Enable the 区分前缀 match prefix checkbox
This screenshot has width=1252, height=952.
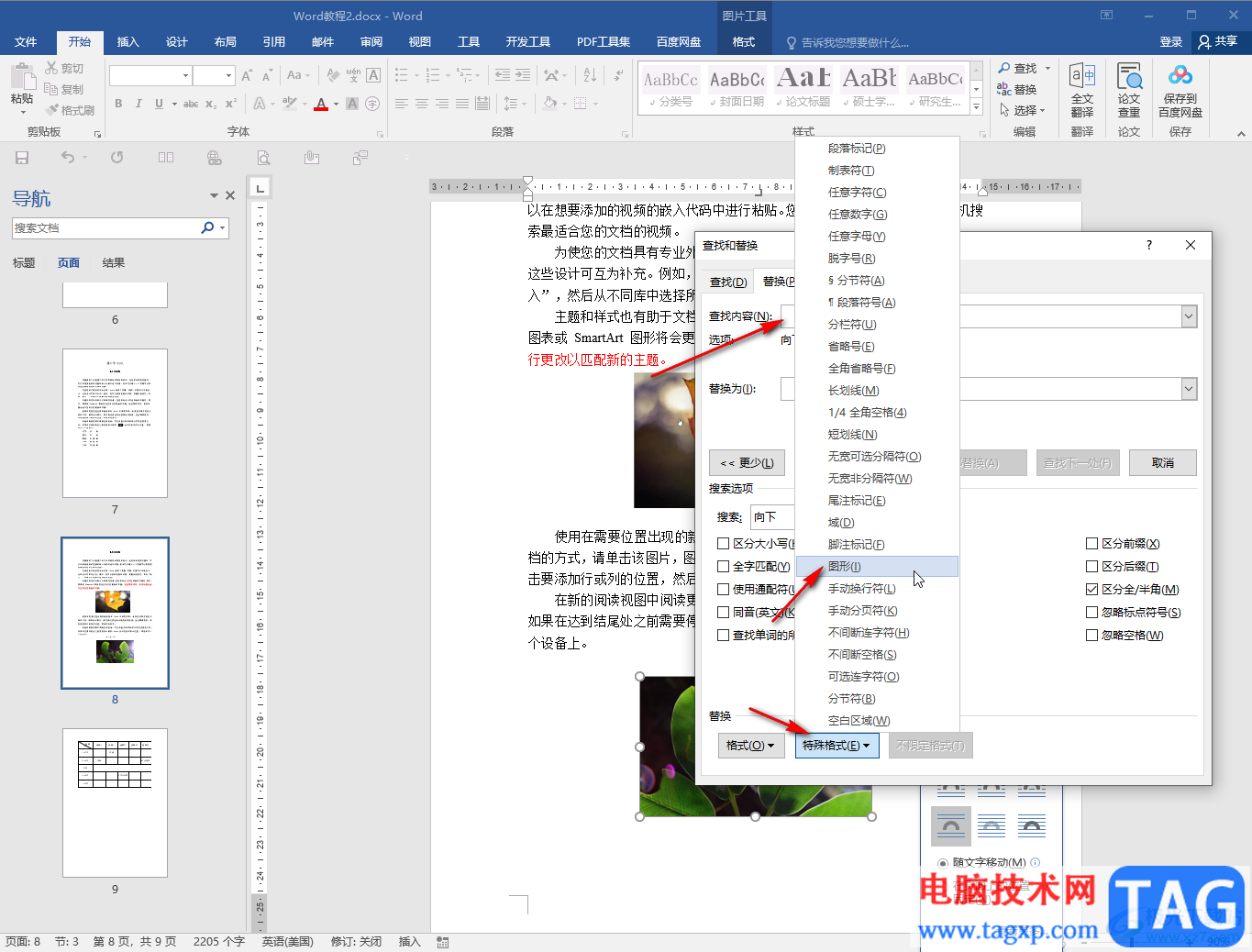pos(1091,544)
